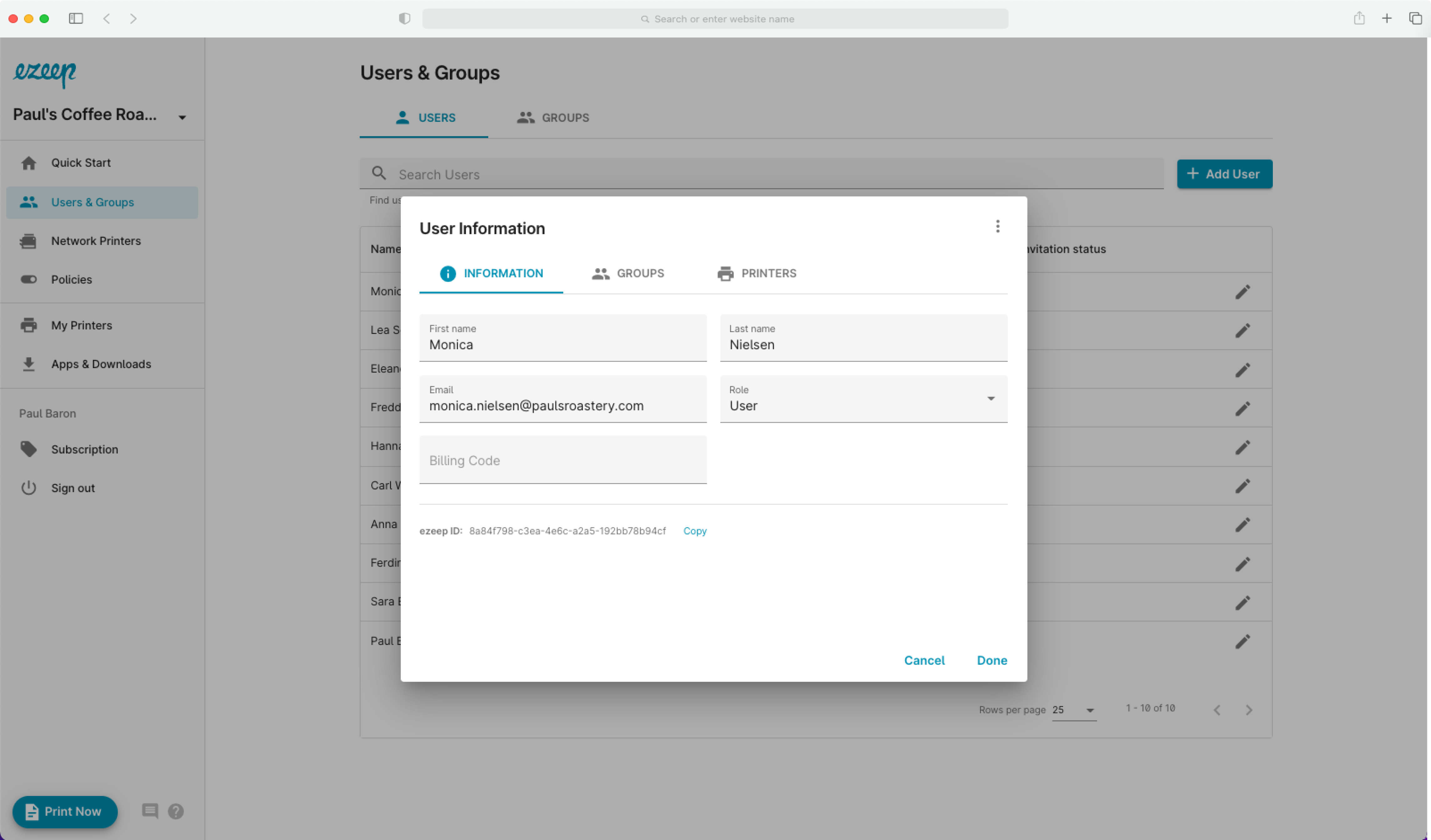Click the Apps & Downloads download icon
Viewport: 1431px width, 840px height.
28,364
